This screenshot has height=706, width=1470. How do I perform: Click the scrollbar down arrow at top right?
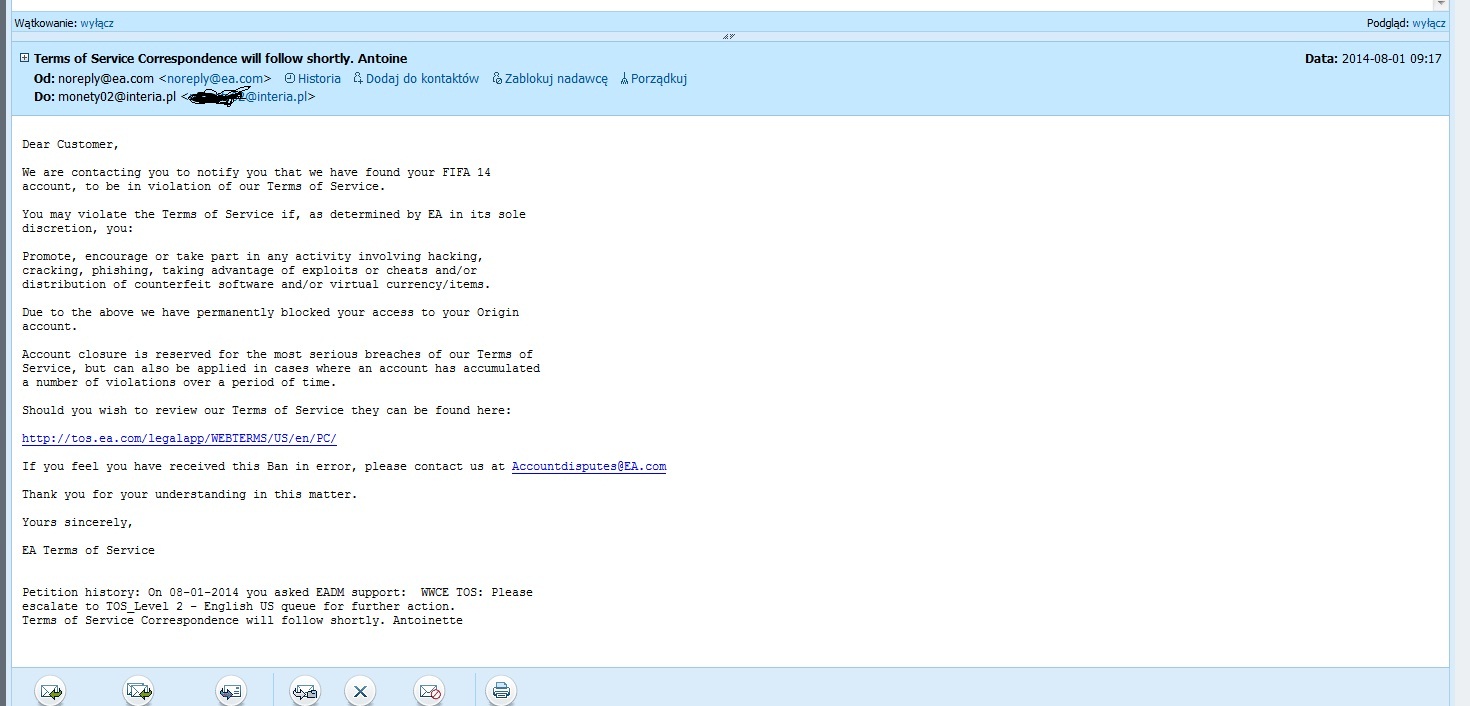(x=1441, y=4)
